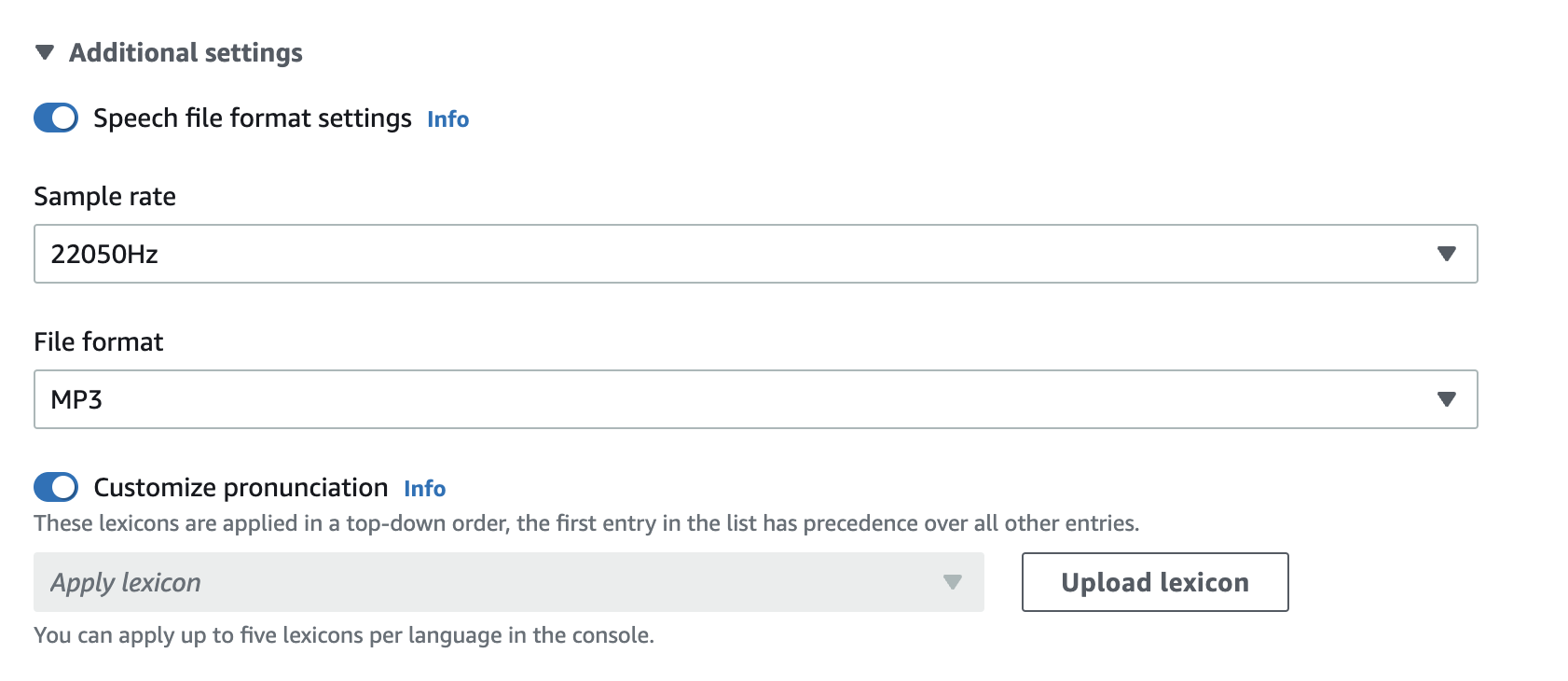The height and width of the screenshot is (681, 1568).
Task: Click the Apply lexicon dropdown arrow
Action: pyautogui.click(x=953, y=582)
